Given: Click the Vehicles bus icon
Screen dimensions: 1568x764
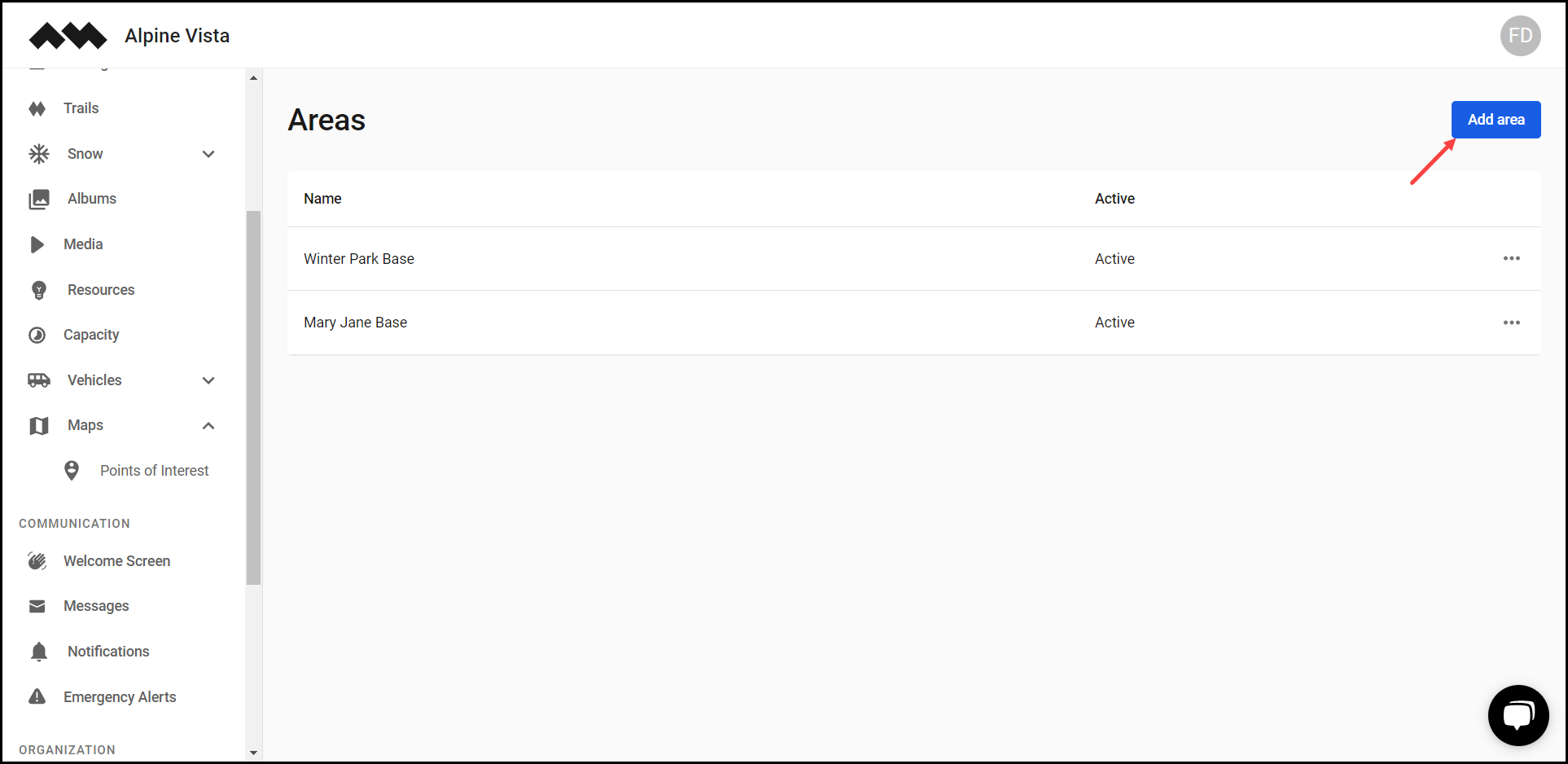Looking at the screenshot, I should (39, 380).
